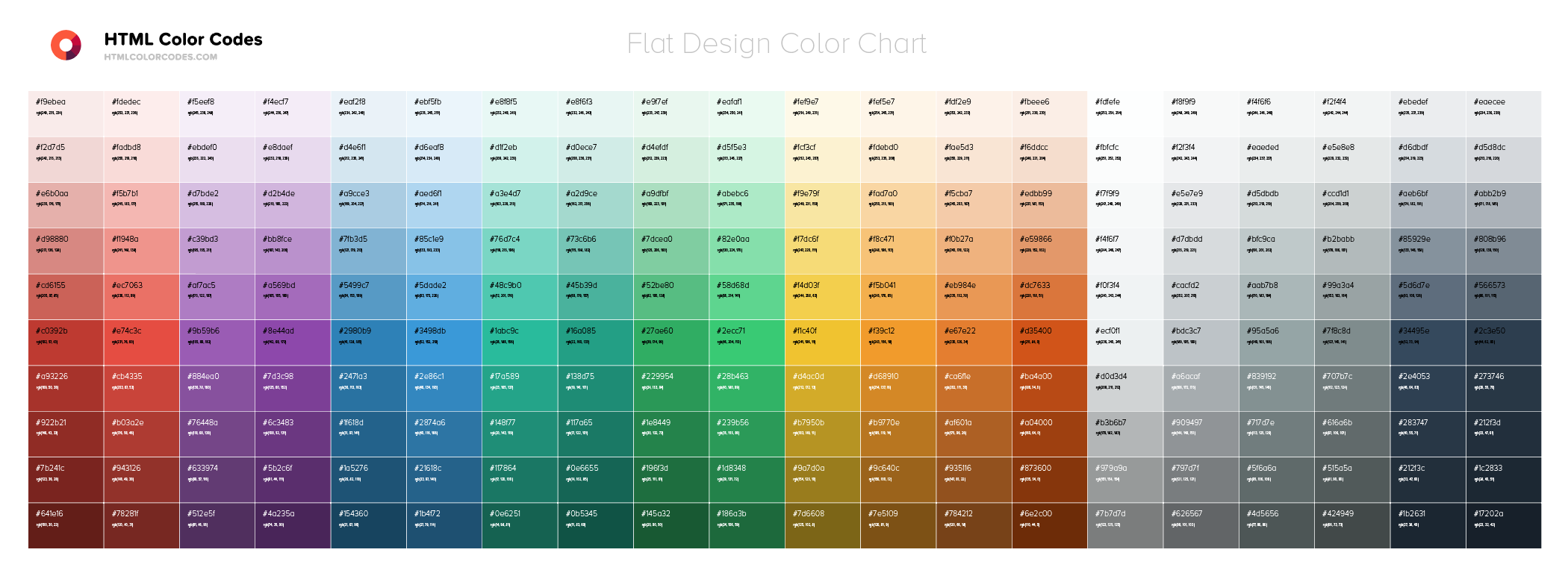
Task: Choose the #16a085 swatch
Action: 596,342
